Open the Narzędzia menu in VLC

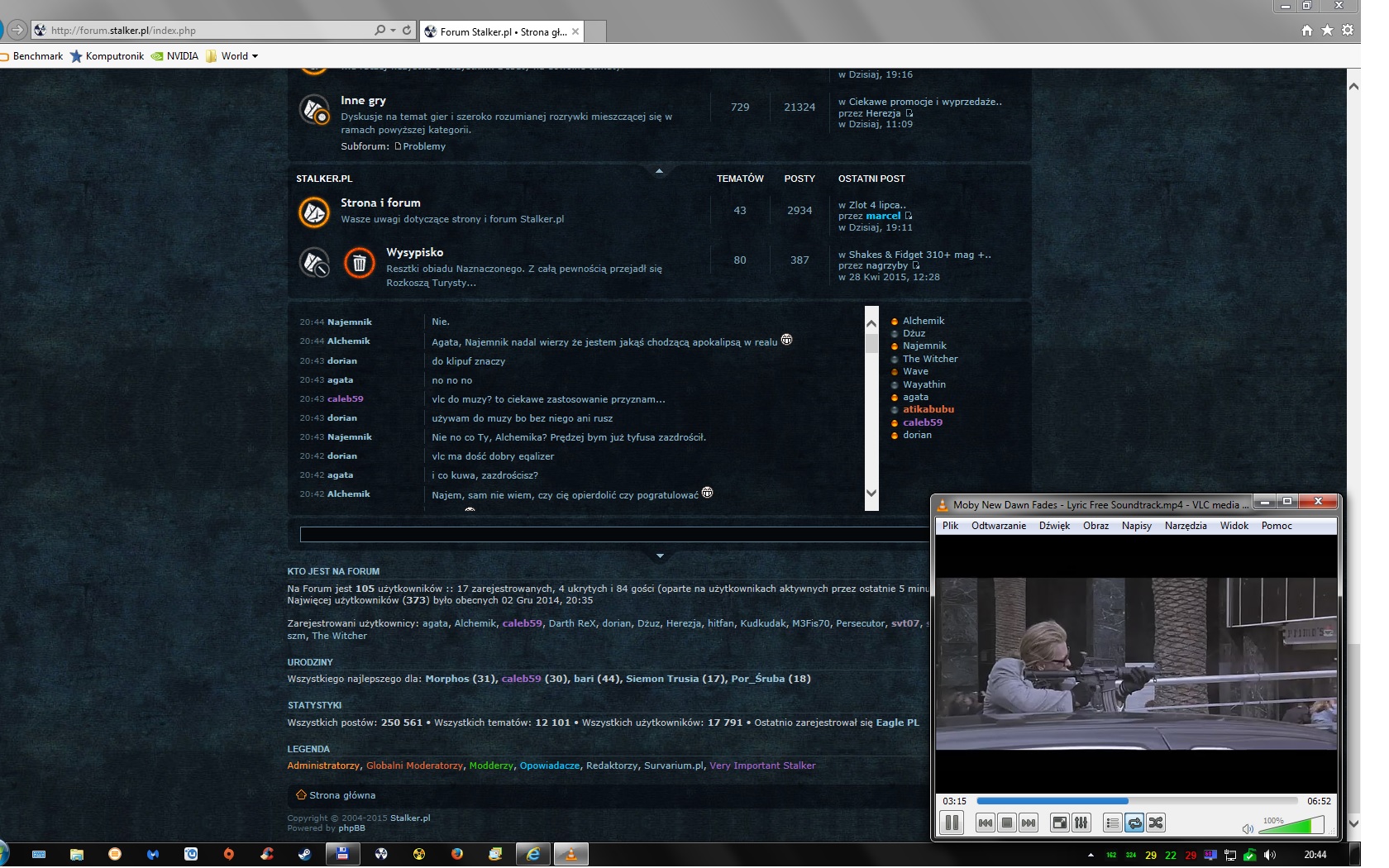click(x=1185, y=526)
